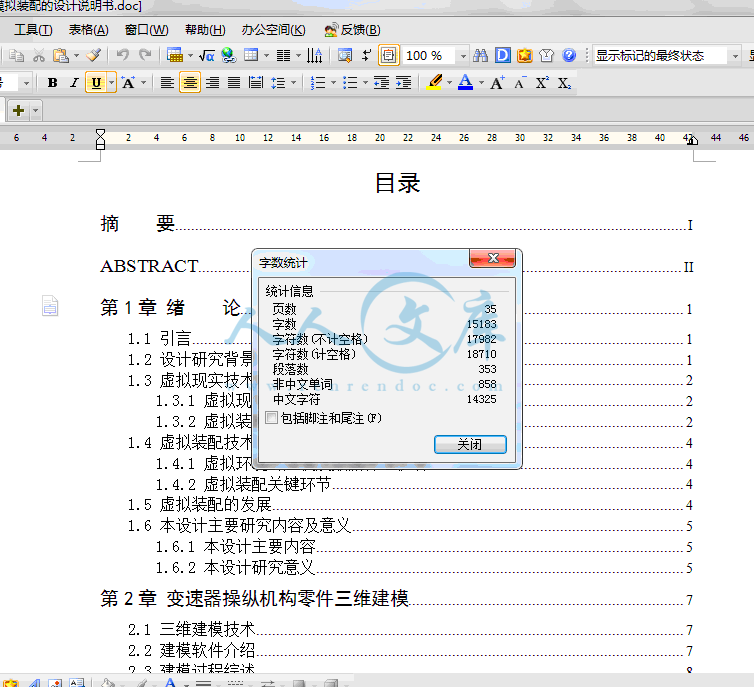Open help with question mark icon
The height and width of the screenshot is (687, 754).
point(569,55)
